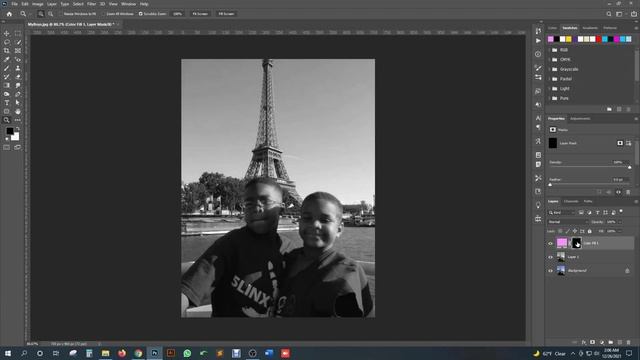This screenshot has height=360, width=640.
Task: Click the Create new layer icon
Action: click(620, 342)
